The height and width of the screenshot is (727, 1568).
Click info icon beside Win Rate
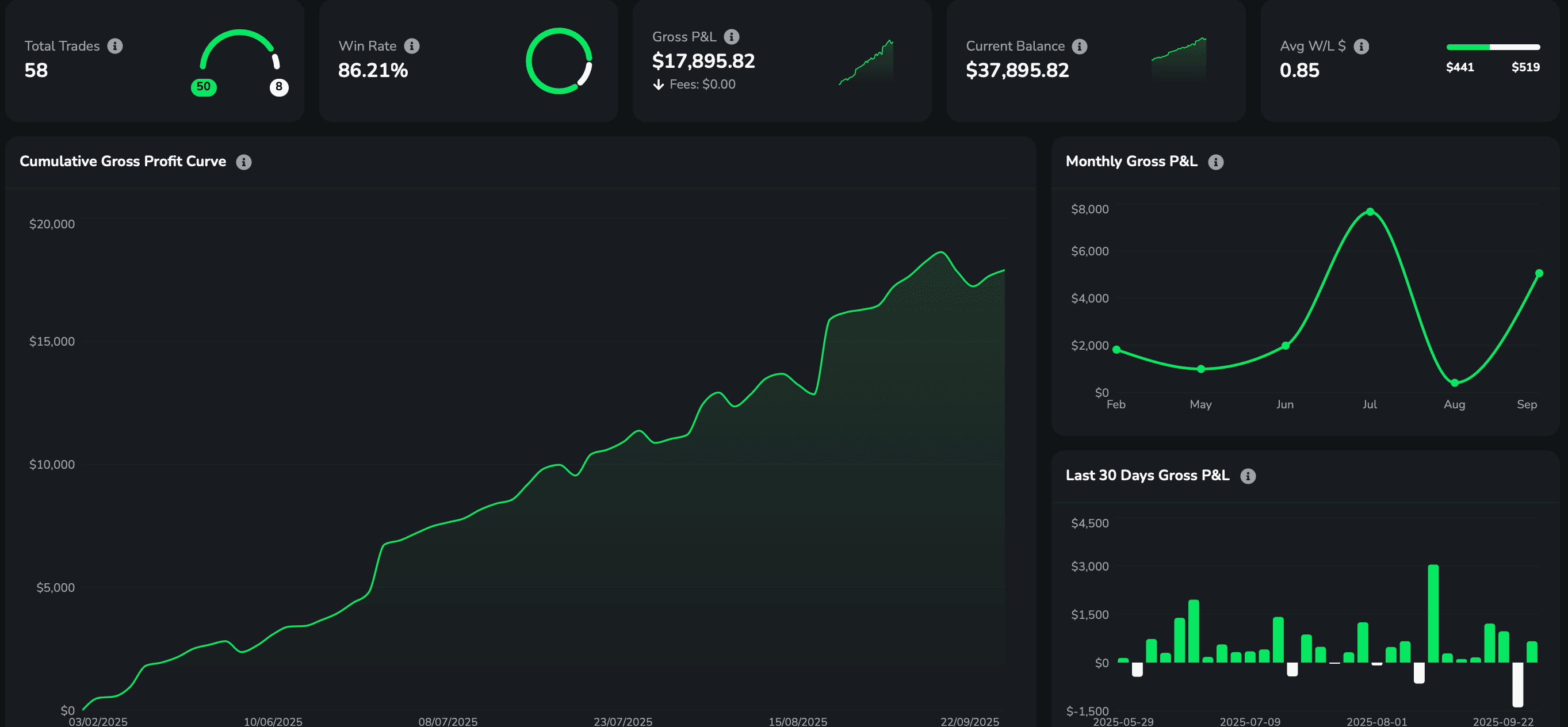(x=412, y=46)
